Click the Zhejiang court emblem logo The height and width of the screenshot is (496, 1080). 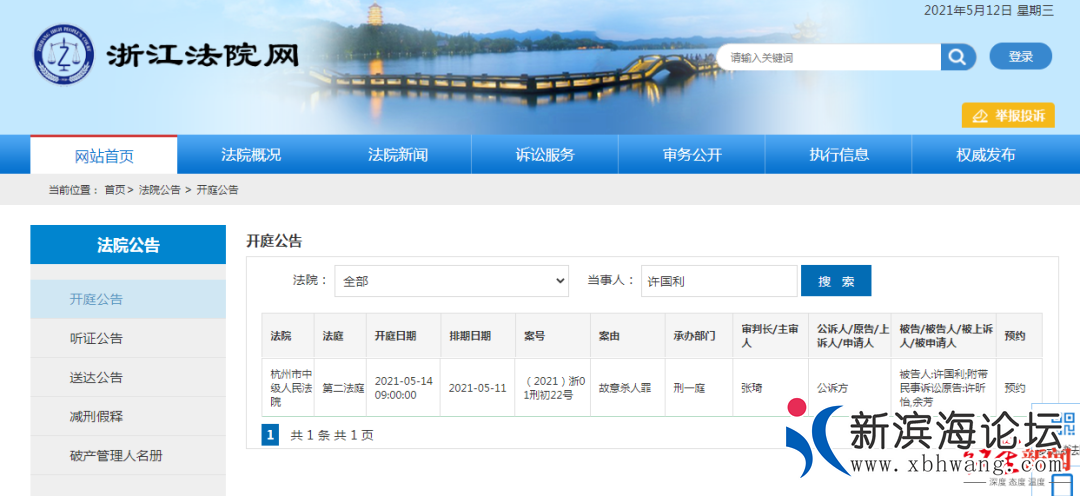coord(66,55)
